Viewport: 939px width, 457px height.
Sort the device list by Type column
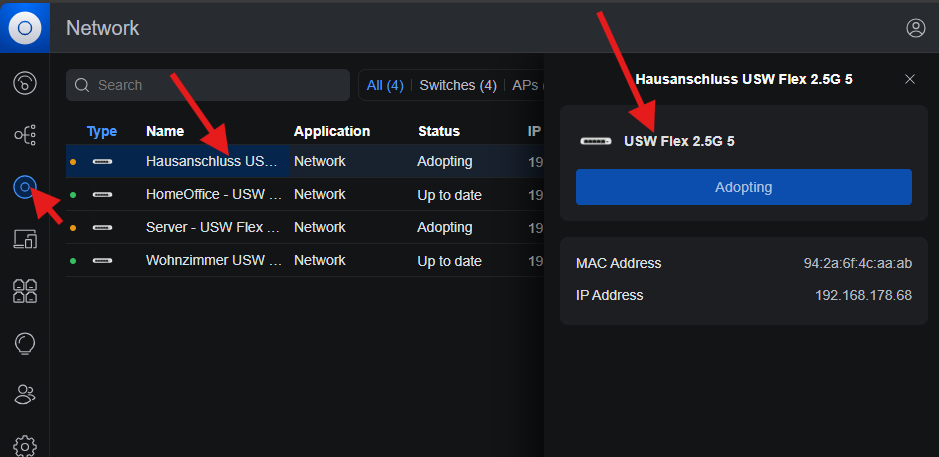tap(102, 131)
